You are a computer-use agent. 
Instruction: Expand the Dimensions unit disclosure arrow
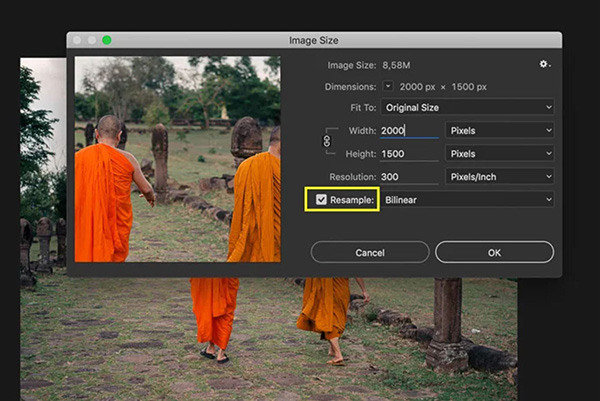click(388, 86)
